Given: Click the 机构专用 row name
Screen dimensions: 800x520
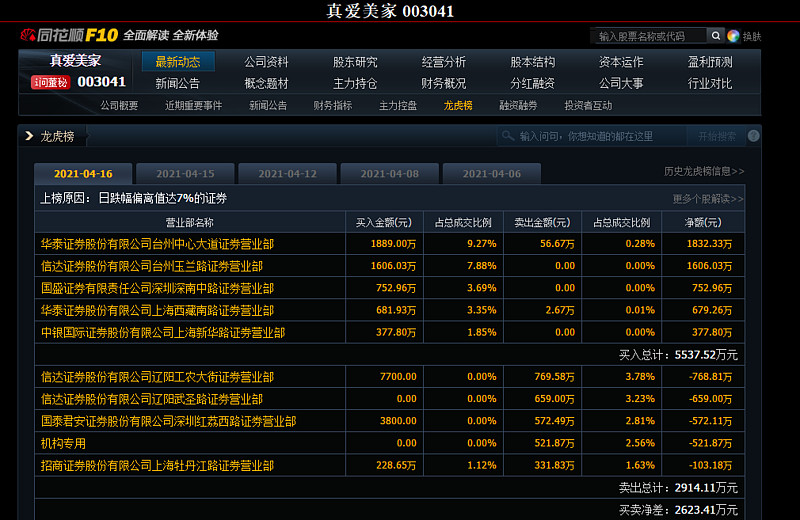Looking at the screenshot, I should tap(63, 443).
